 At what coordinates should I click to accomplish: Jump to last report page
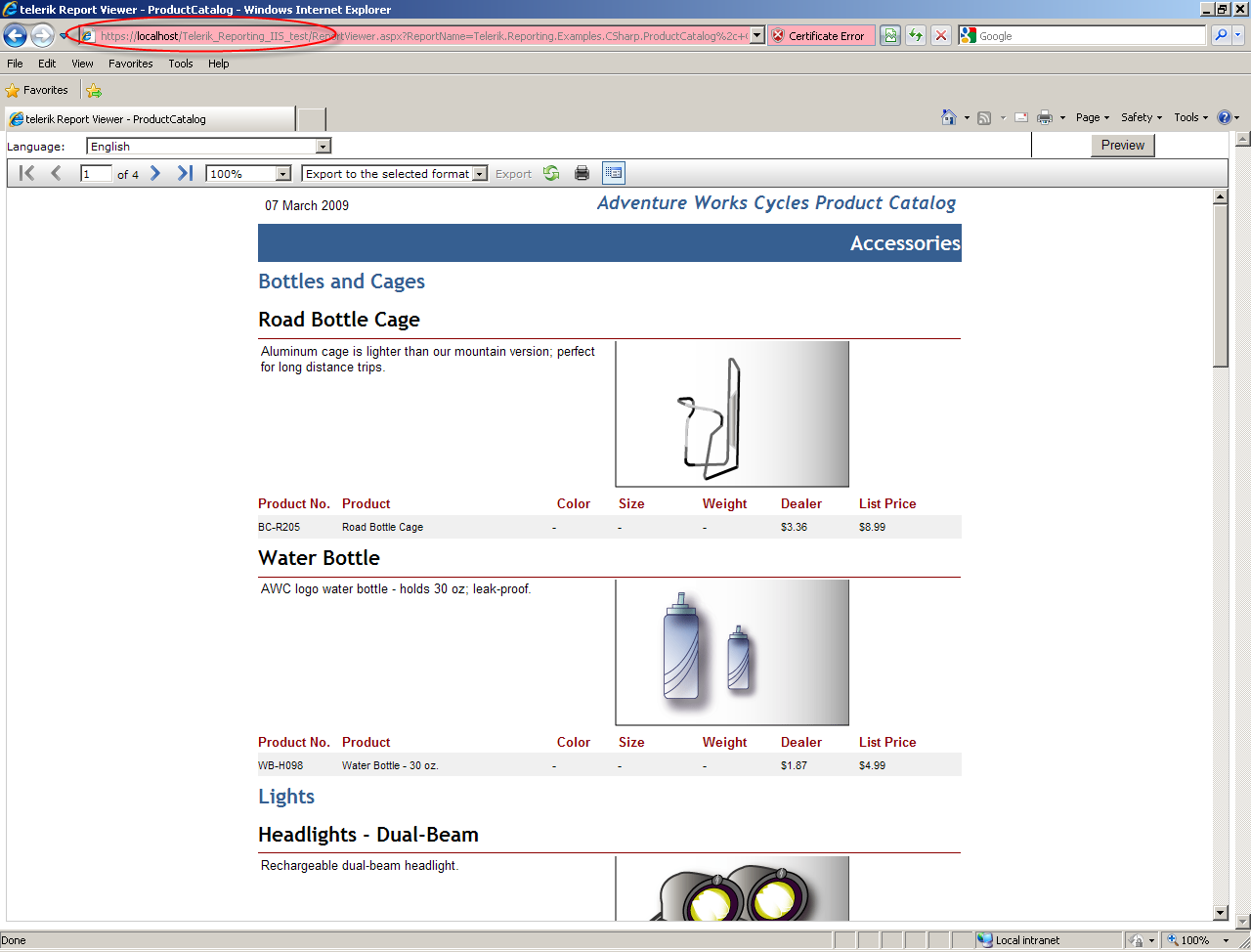[x=185, y=173]
